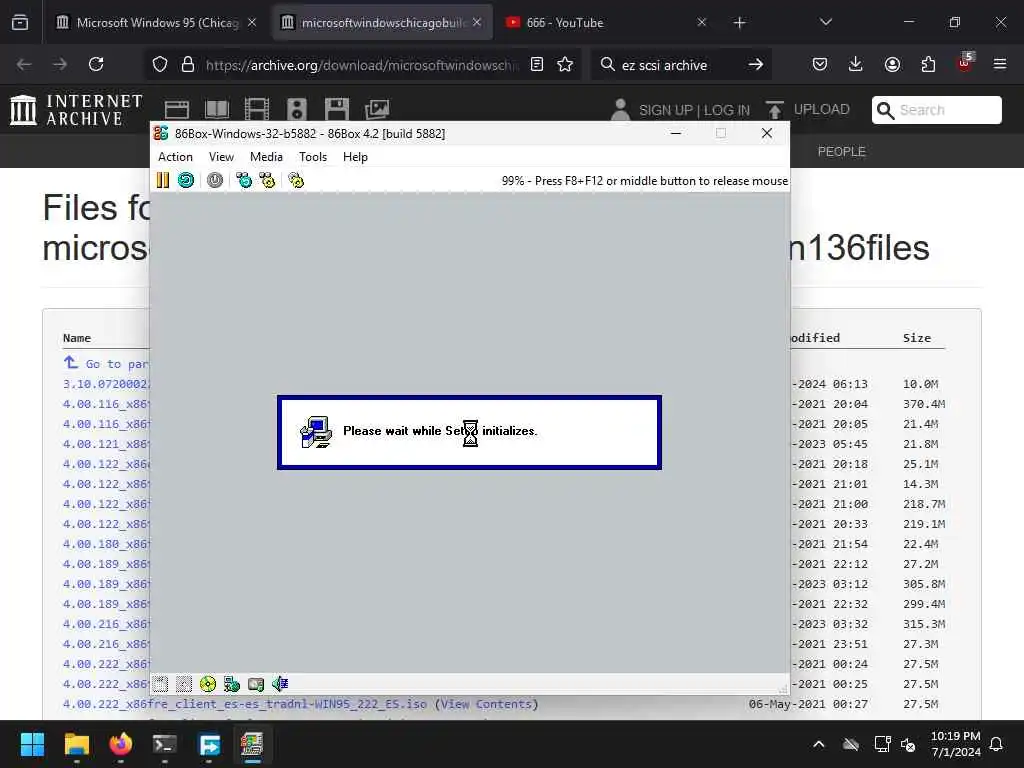Screen dimensions: 1024x768
Task: Open the browser extensions puzzle icon
Action: 928,64
